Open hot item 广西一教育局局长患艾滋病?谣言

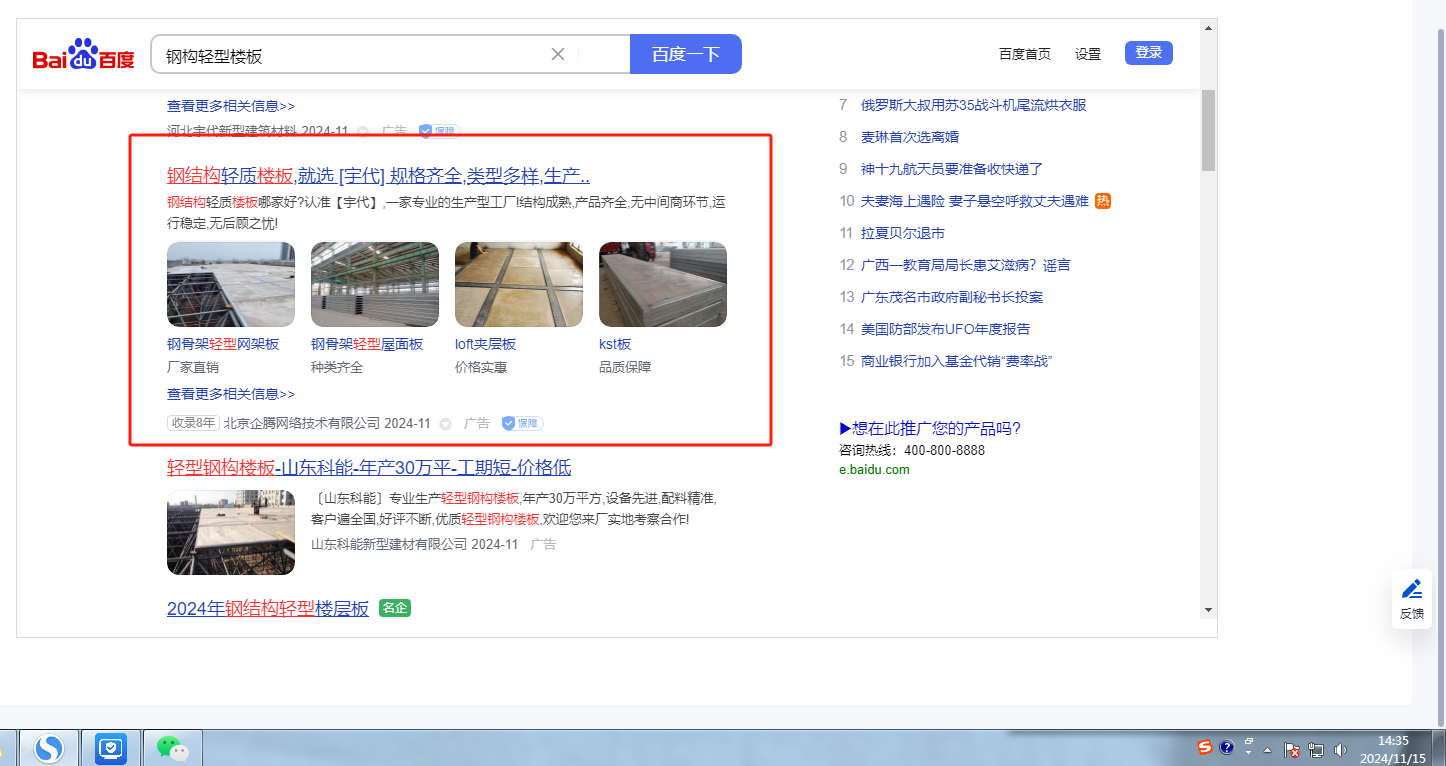tap(966, 265)
